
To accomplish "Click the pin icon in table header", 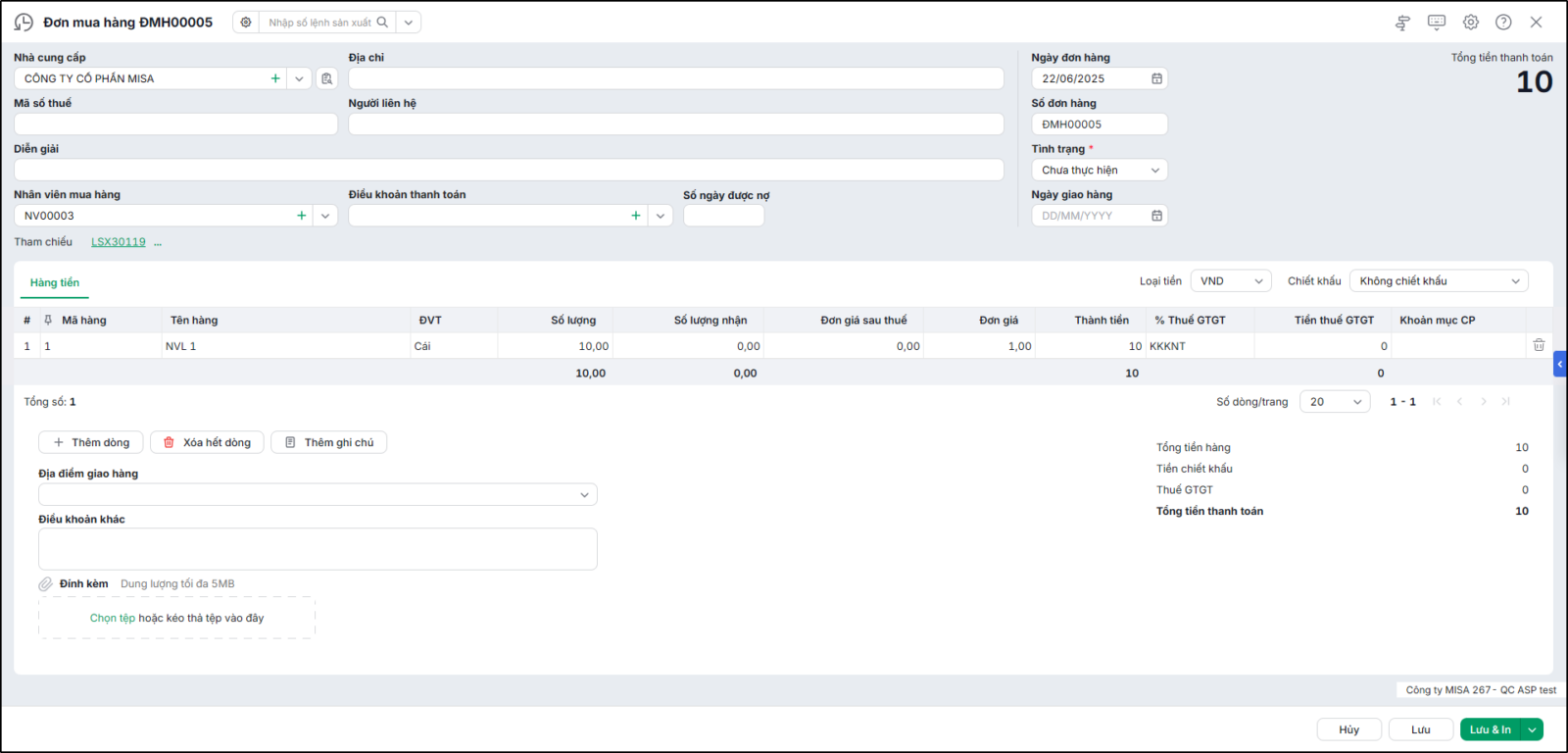I will [47, 320].
